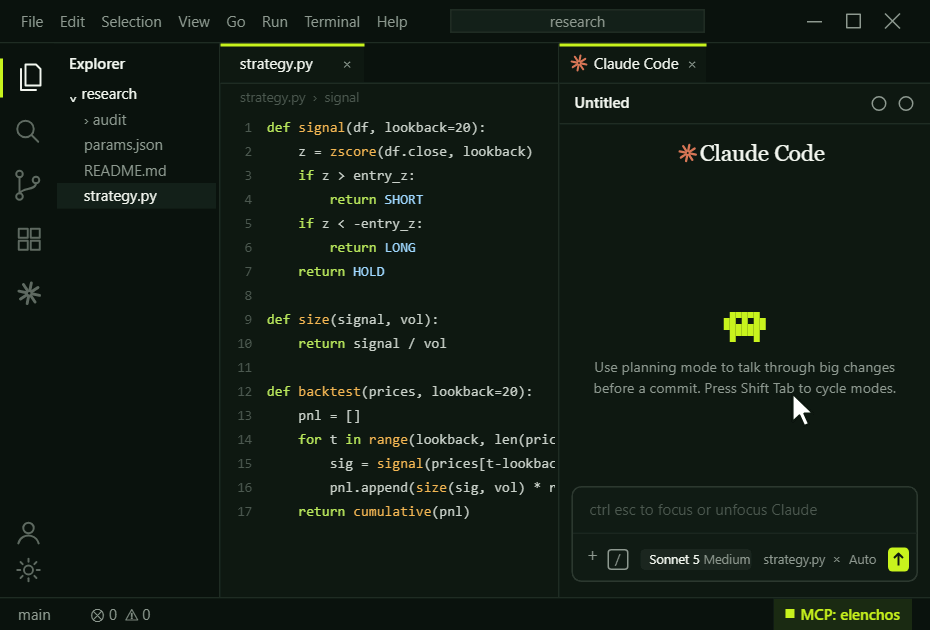The height and width of the screenshot is (630, 930).
Task: Close the application window
Action: (x=892, y=22)
